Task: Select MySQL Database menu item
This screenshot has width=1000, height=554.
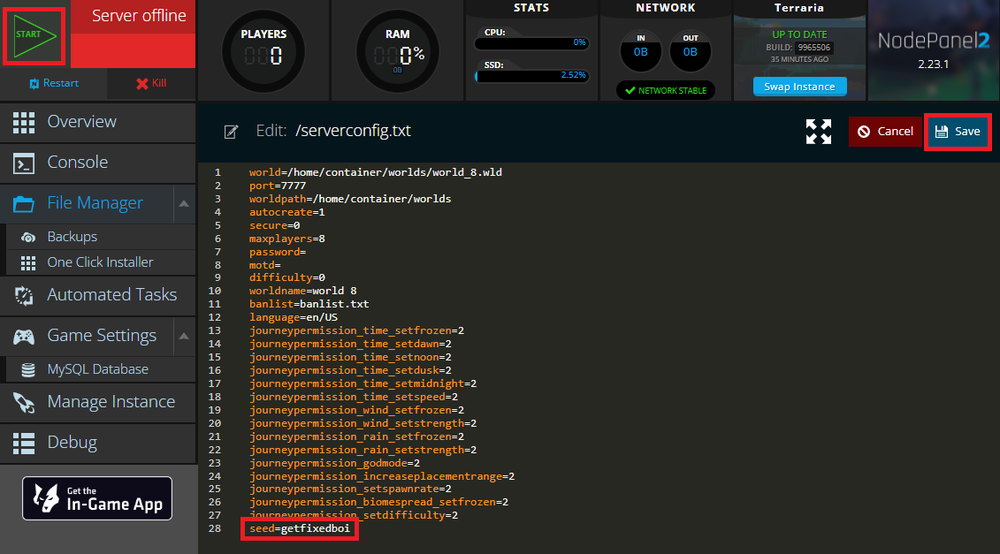Action: click(x=97, y=369)
